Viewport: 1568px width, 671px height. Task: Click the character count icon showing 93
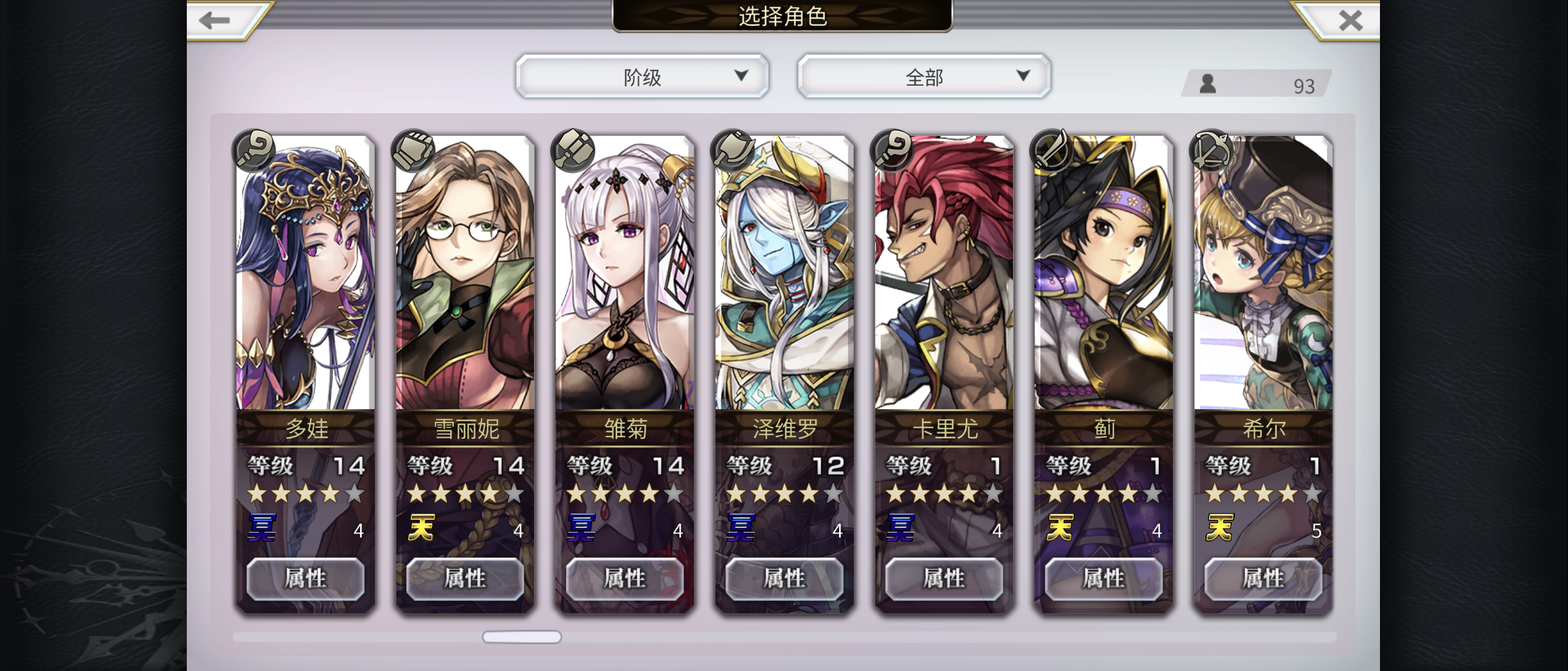tap(1208, 83)
